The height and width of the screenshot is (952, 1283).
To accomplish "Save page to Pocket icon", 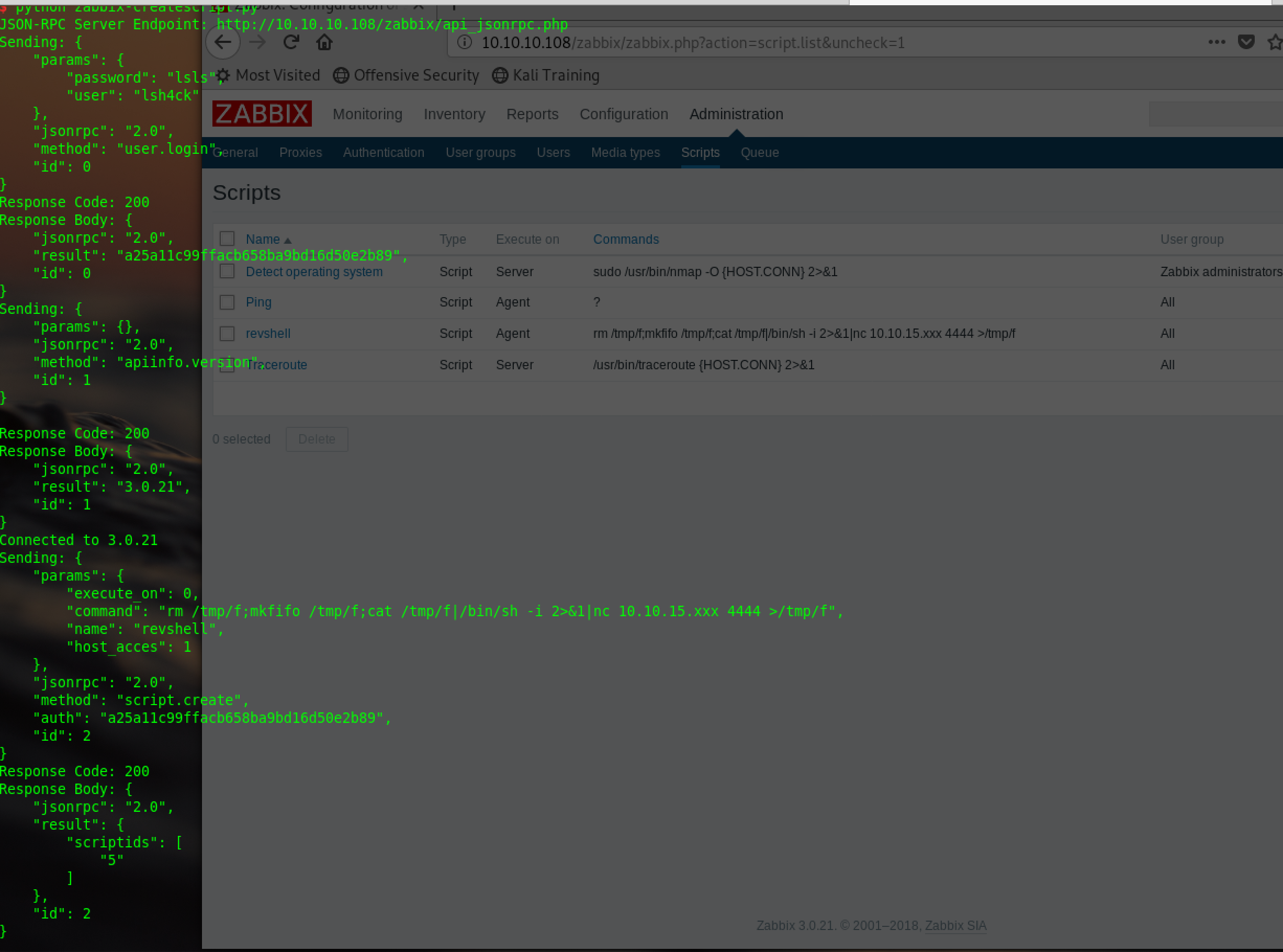I will (1246, 41).
